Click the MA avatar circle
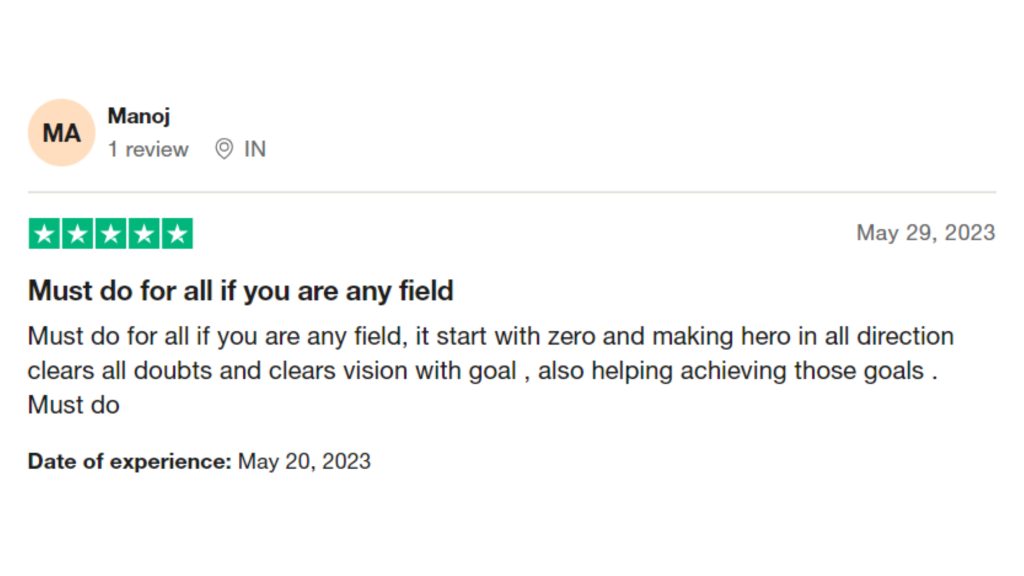The image size is (1024, 576). click(61, 133)
